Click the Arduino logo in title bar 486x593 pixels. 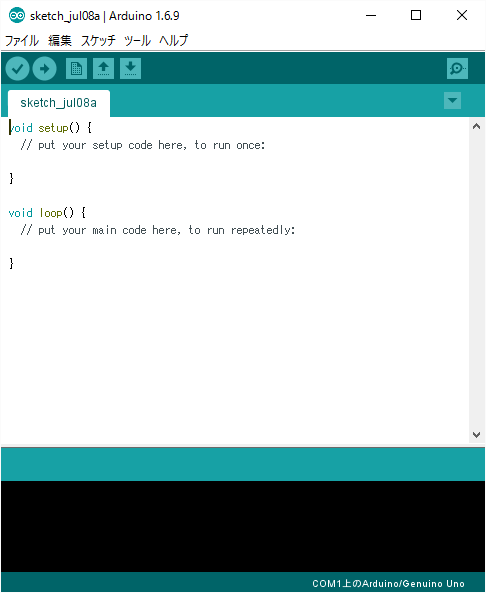point(17,16)
